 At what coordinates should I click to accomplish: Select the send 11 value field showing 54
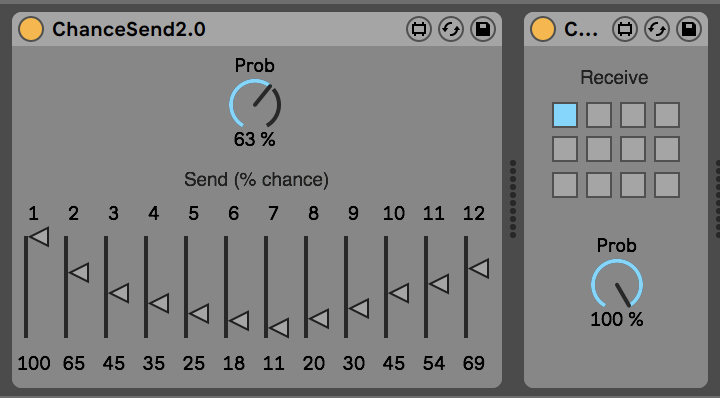click(x=433, y=363)
